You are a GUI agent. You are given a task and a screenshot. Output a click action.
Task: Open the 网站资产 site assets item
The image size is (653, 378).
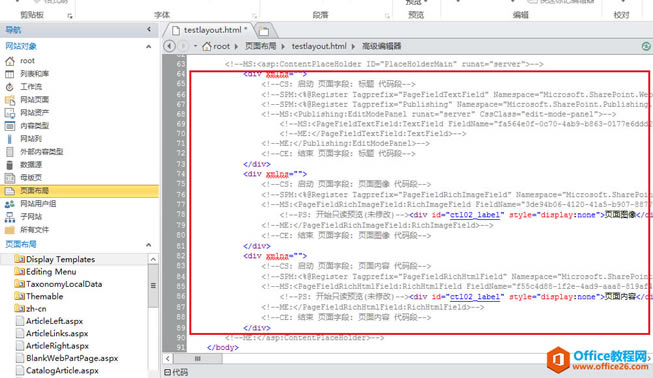[34, 112]
